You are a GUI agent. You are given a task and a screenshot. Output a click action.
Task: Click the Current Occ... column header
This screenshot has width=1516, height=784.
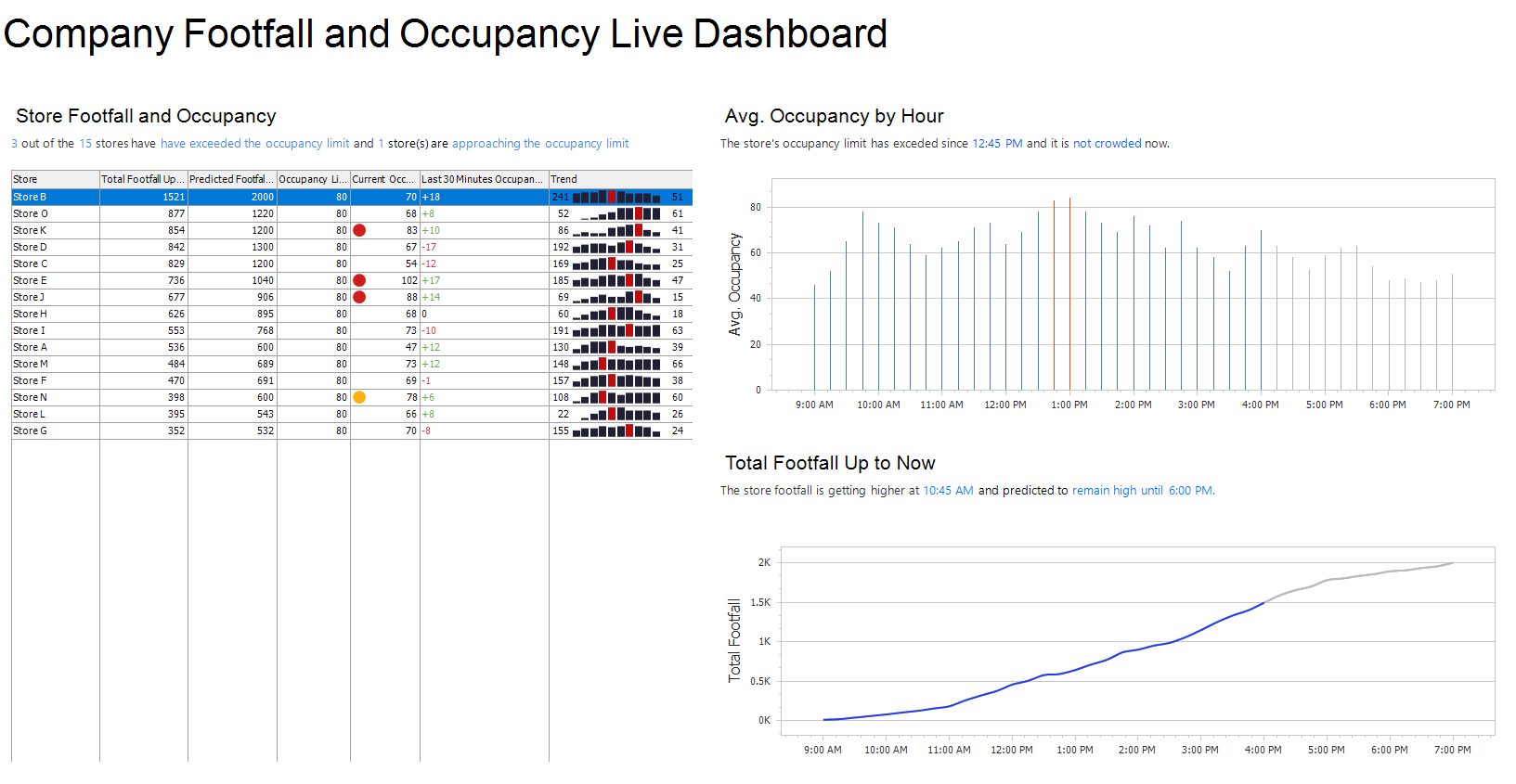click(384, 179)
